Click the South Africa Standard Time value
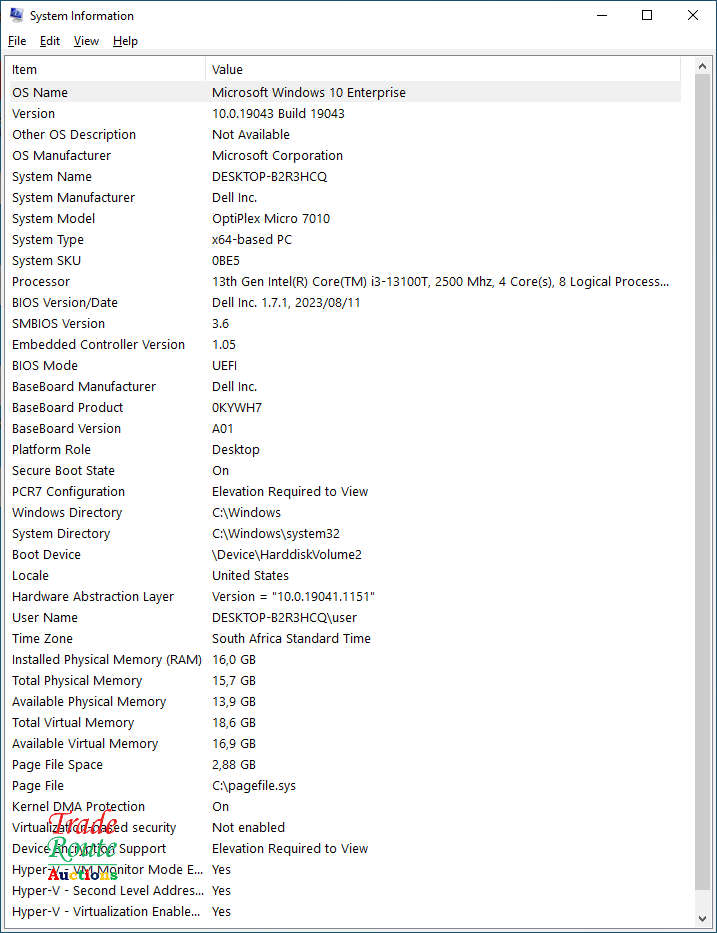Screen dimensions: 717x933 point(291,638)
